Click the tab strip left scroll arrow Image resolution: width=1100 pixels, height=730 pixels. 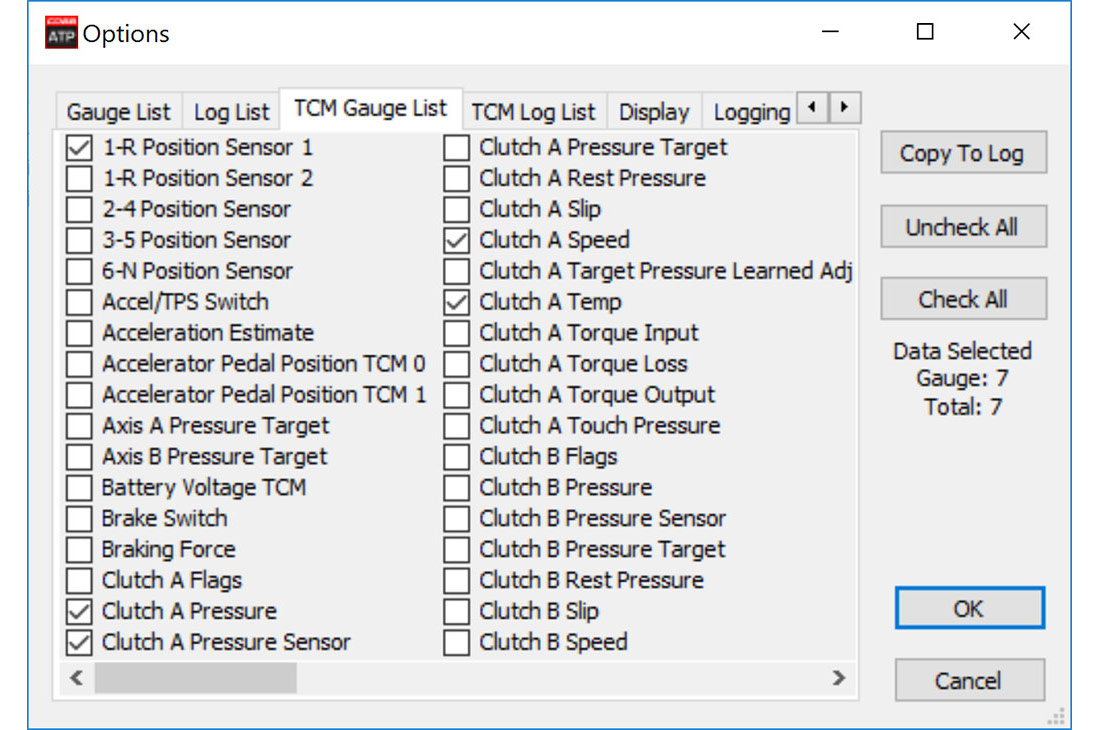click(x=812, y=107)
